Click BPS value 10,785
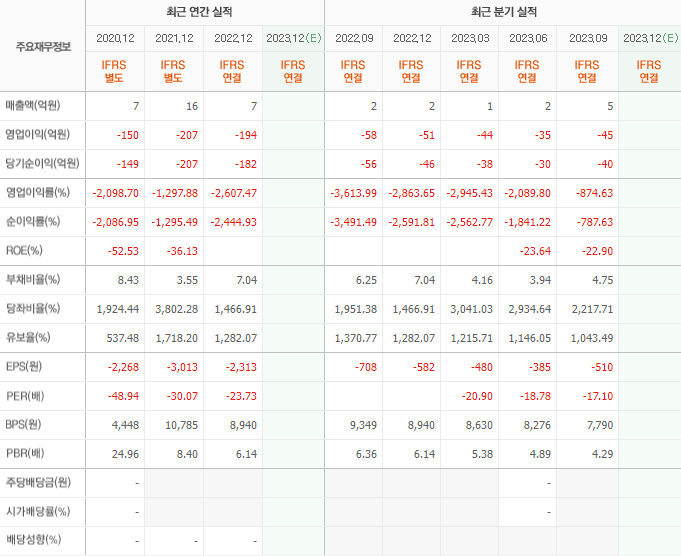This screenshot has width=681, height=556. tap(182, 425)
